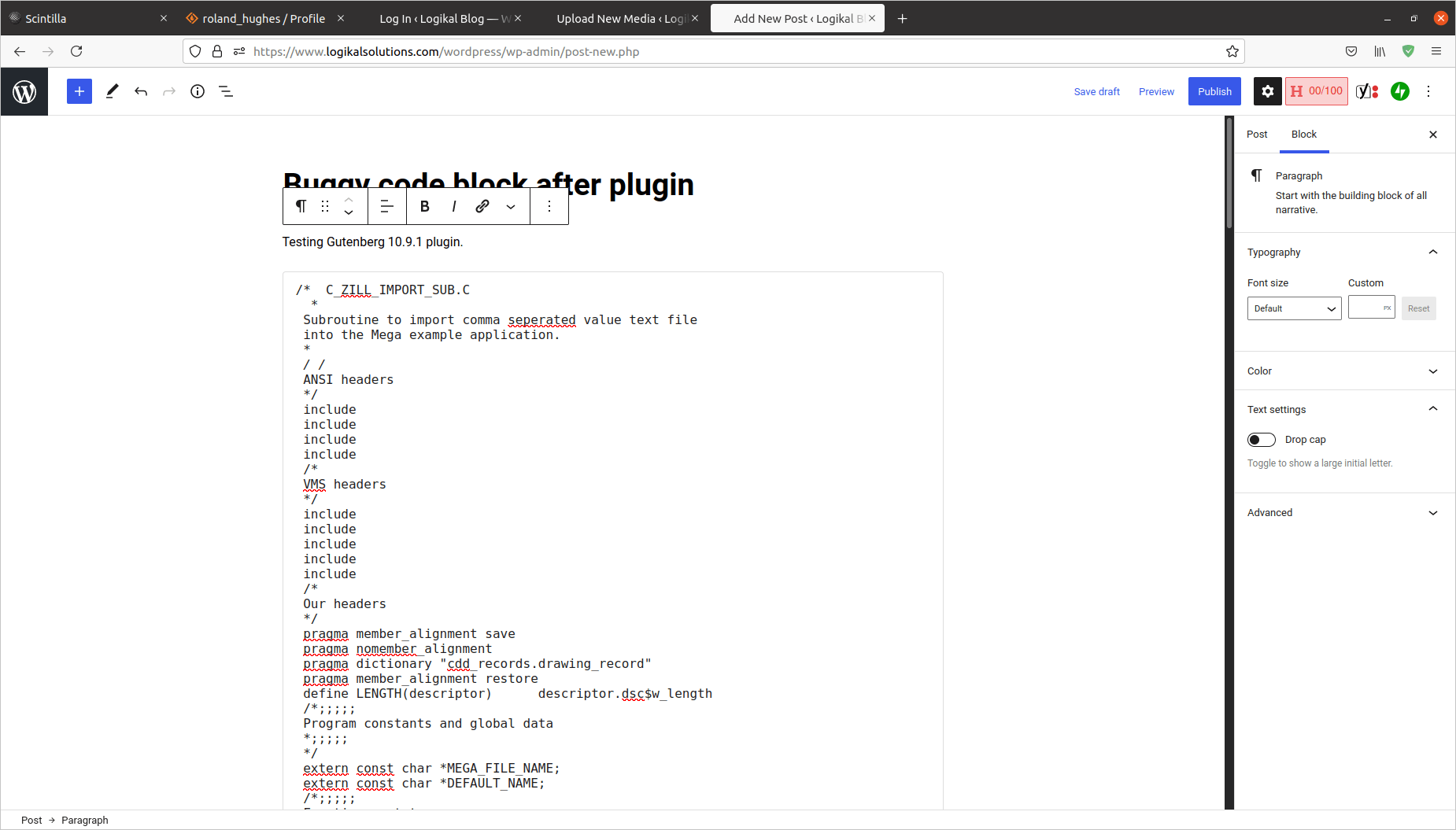Screen dimensions: 1456x830
Task: Open block options with the three-dot icon
Action: tap(549, 206)
